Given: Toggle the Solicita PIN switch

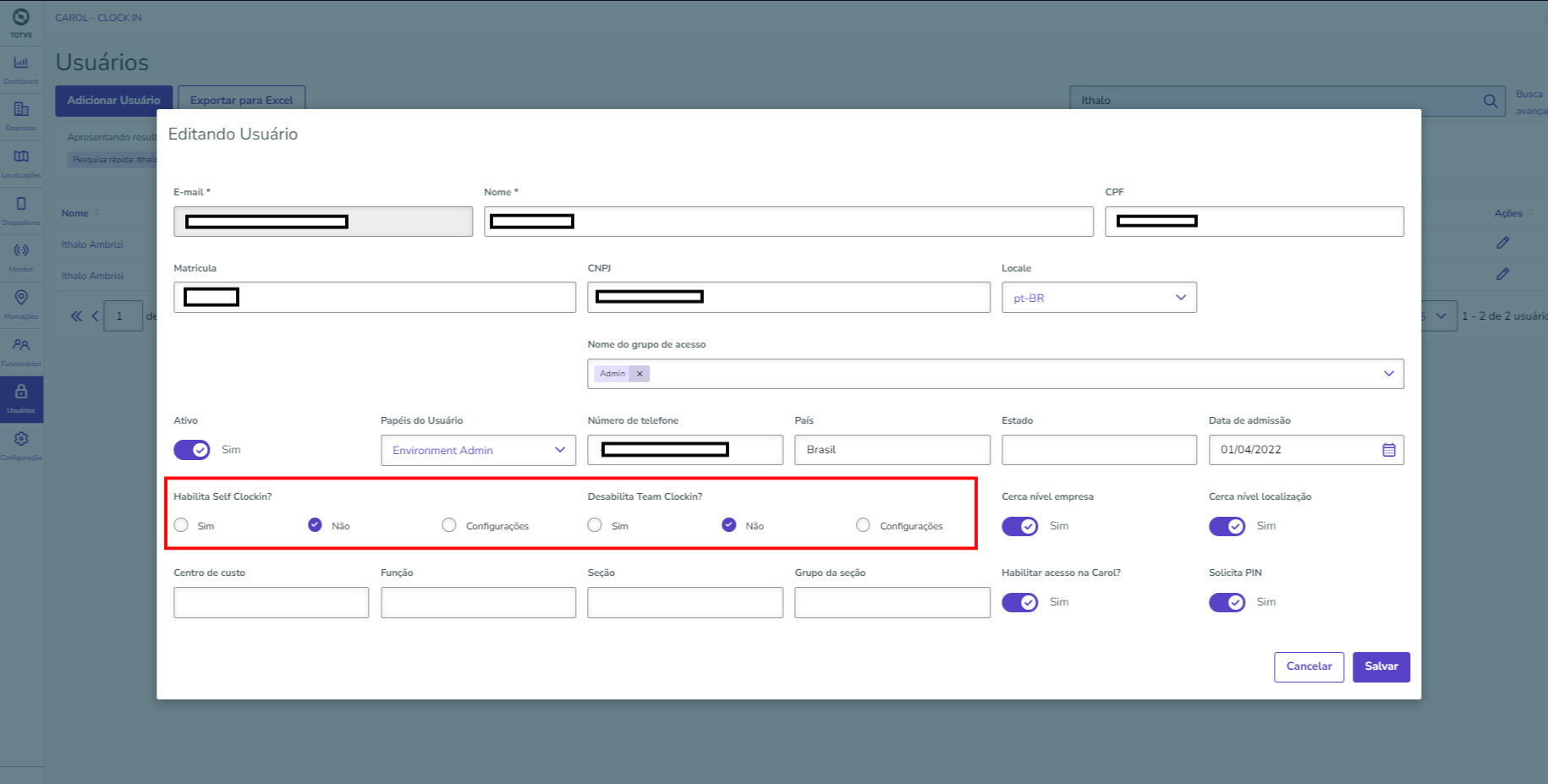Looking at the screenshot, I should pyautogui.click(x=1227, y=602).
